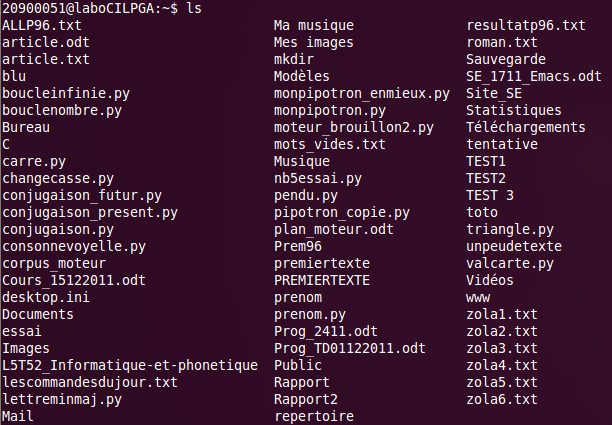Select the Cours_15122011.odt file entry
Viewport: 612px width, 425px height.
[74, 280]
